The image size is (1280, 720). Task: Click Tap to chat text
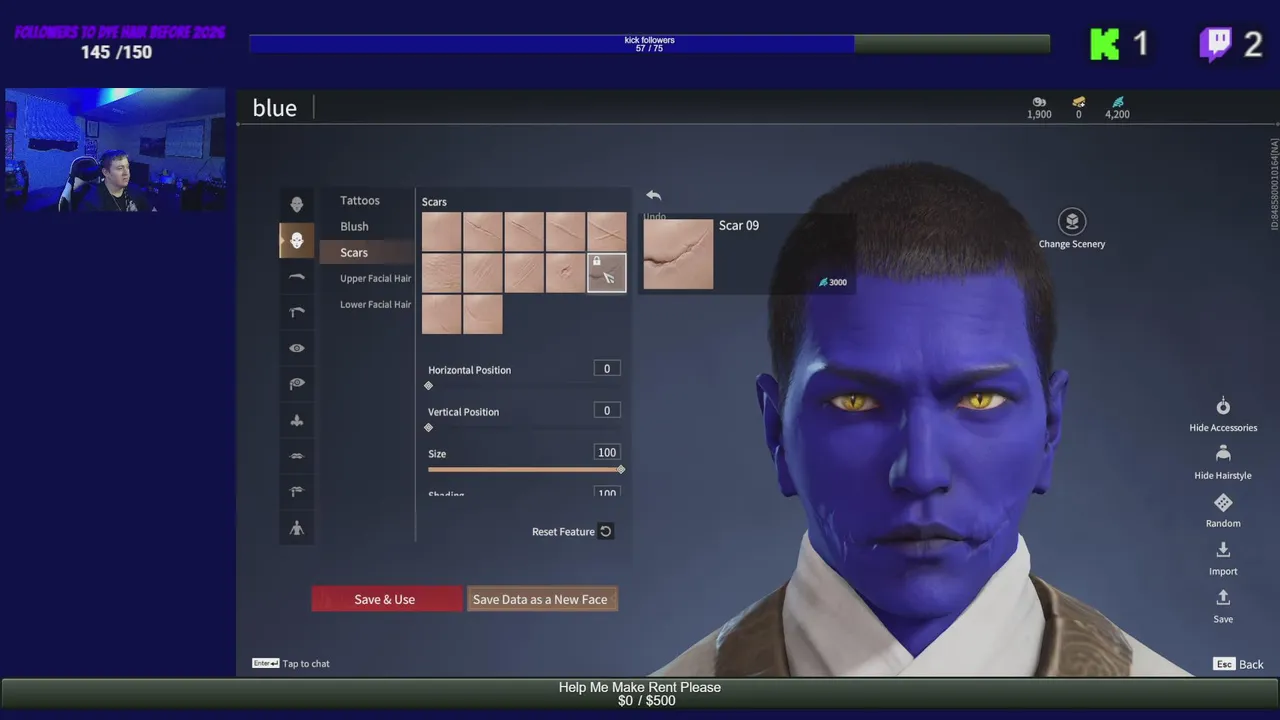[x=306, y=664]
